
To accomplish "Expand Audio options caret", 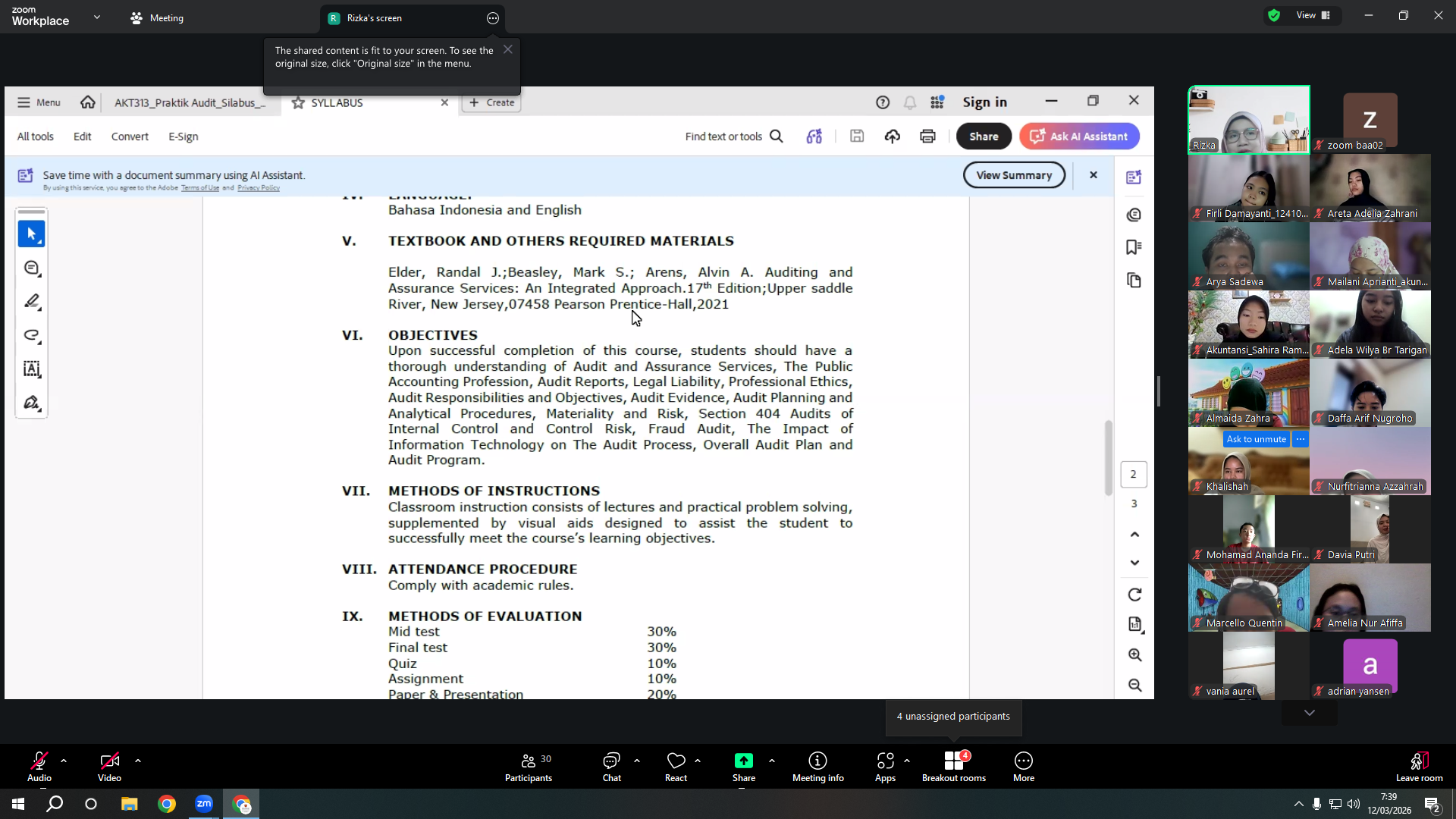I will coord(64,761).
